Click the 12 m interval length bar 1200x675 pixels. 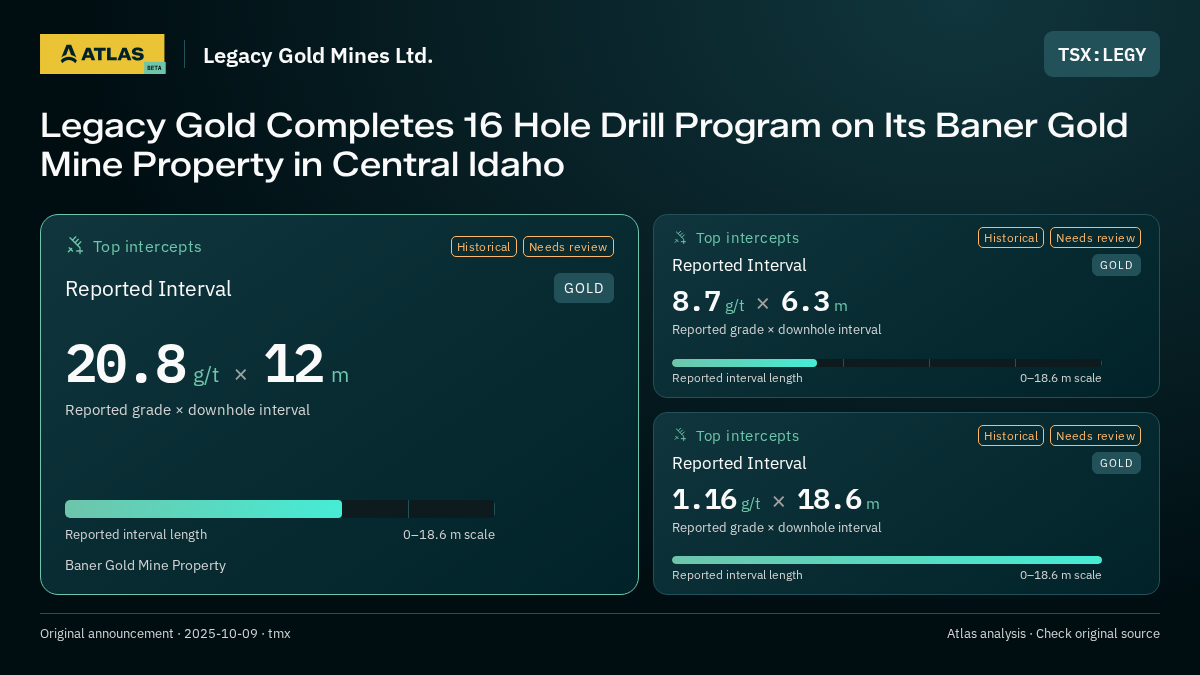click(x=280, y=509)
